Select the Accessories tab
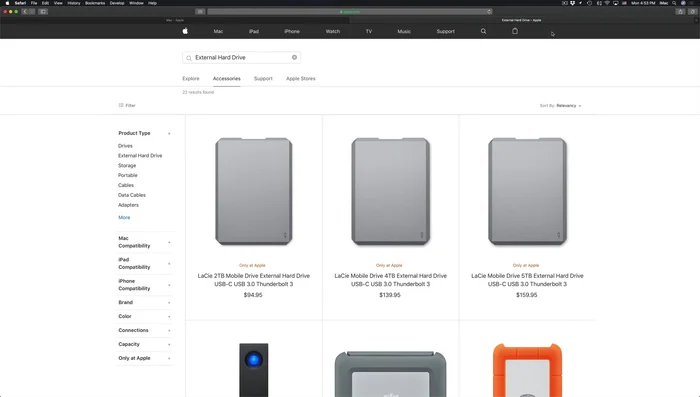The height and width of the screenshot is (397, 700). click(x=226, y=79)
